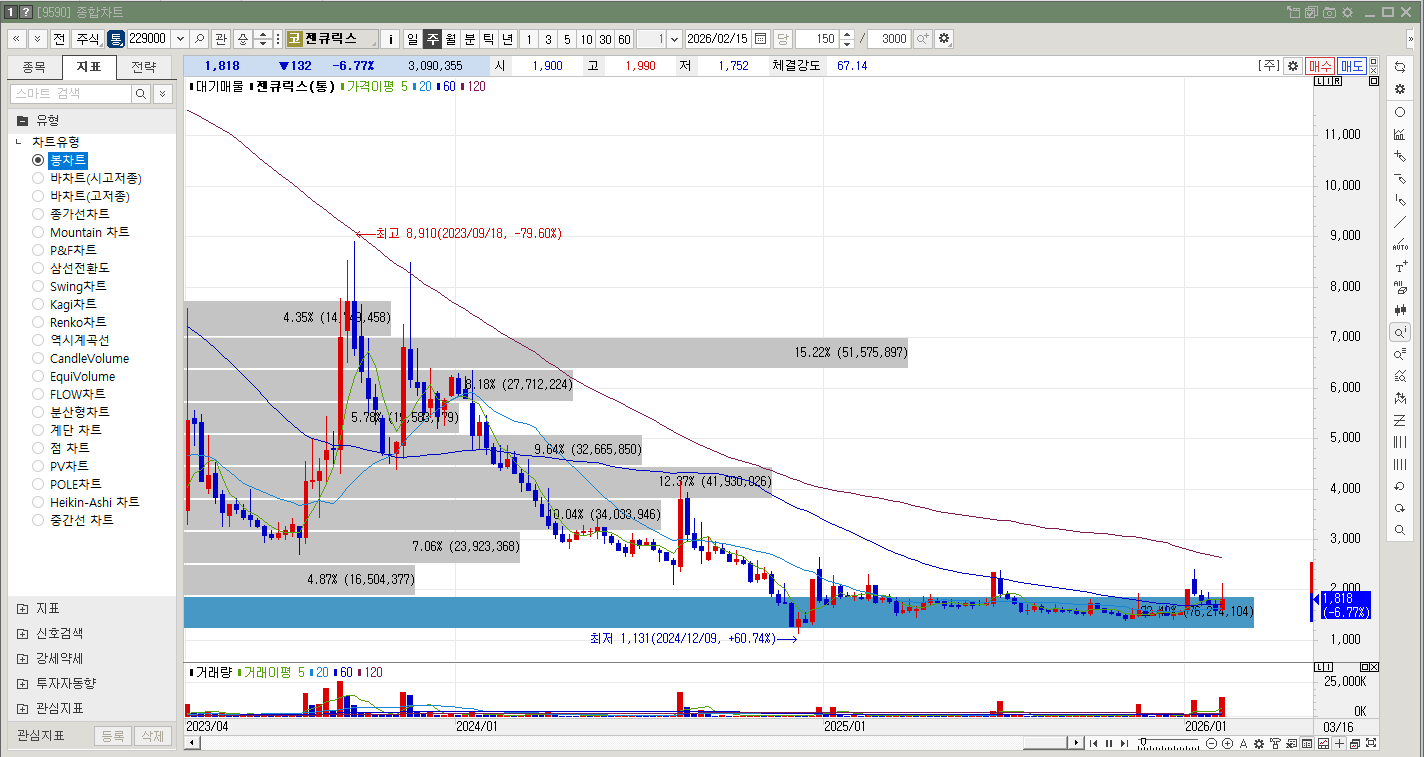Select the 일 daily period button

(412, 39)
